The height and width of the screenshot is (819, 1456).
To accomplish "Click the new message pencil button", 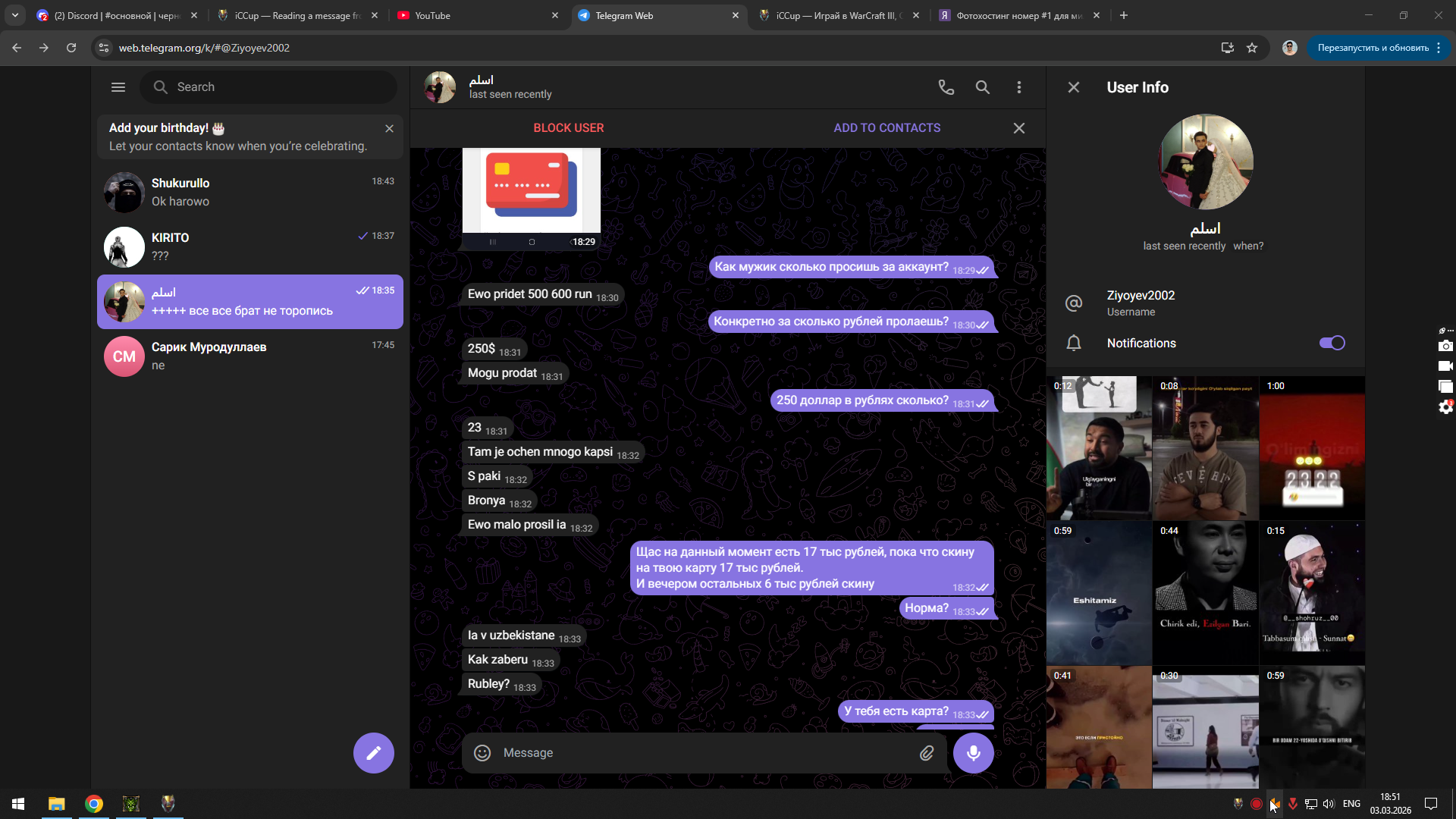I will coord(373,752).
